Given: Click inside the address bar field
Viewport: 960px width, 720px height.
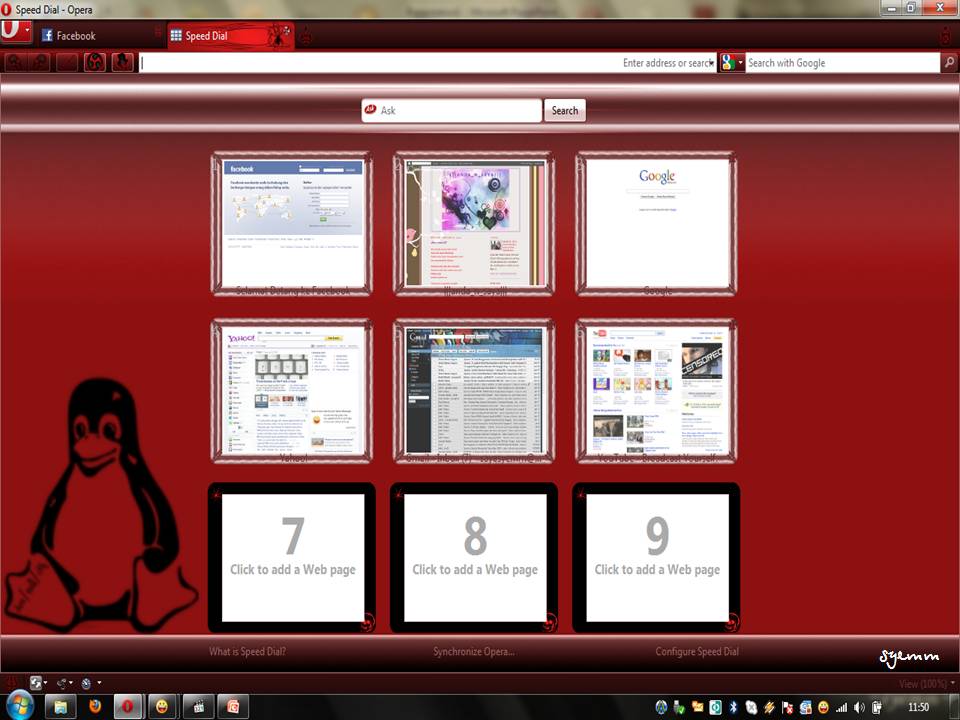Looking at the screenshot, I should tap(427, 62).
